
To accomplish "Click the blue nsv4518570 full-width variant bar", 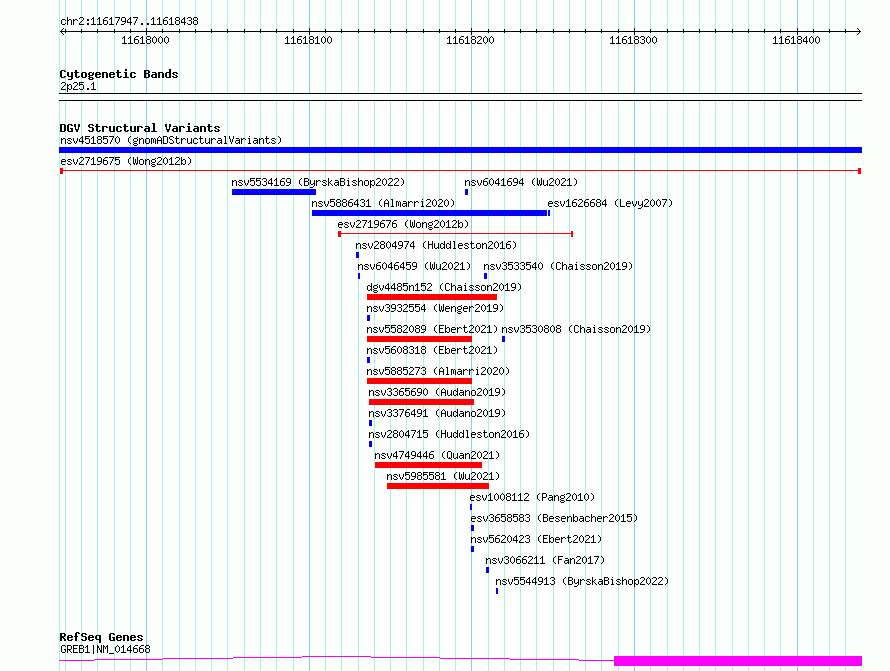I will pos(460,150).
